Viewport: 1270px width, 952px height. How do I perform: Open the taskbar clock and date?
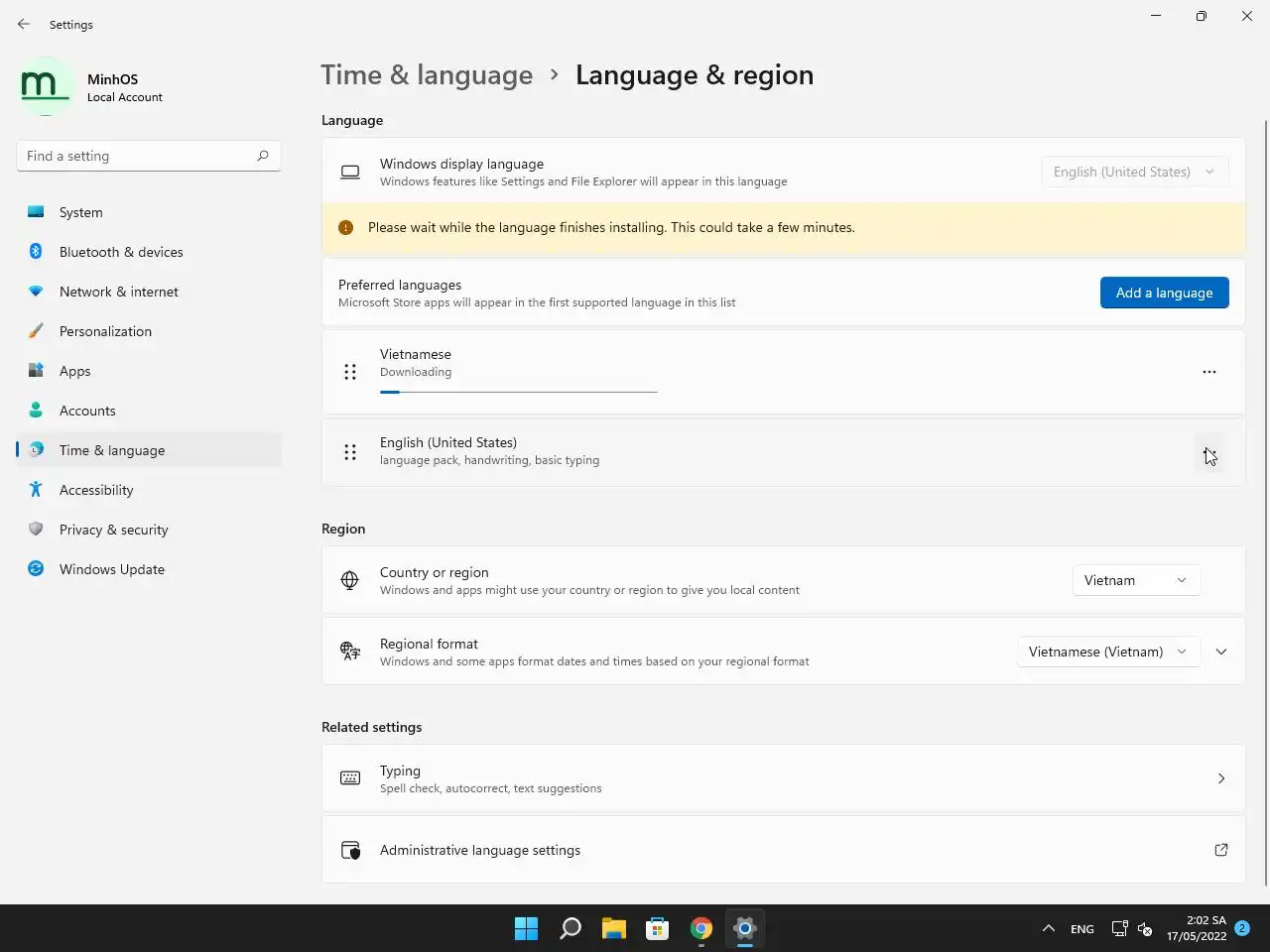click(1196, 928)
